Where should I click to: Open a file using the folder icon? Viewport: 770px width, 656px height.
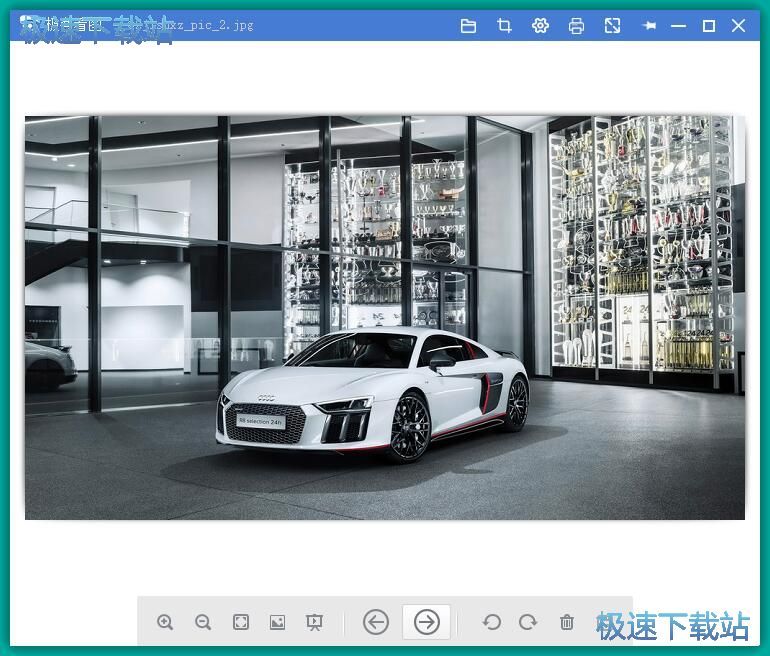pyautogui.click(x=468, y=26)
